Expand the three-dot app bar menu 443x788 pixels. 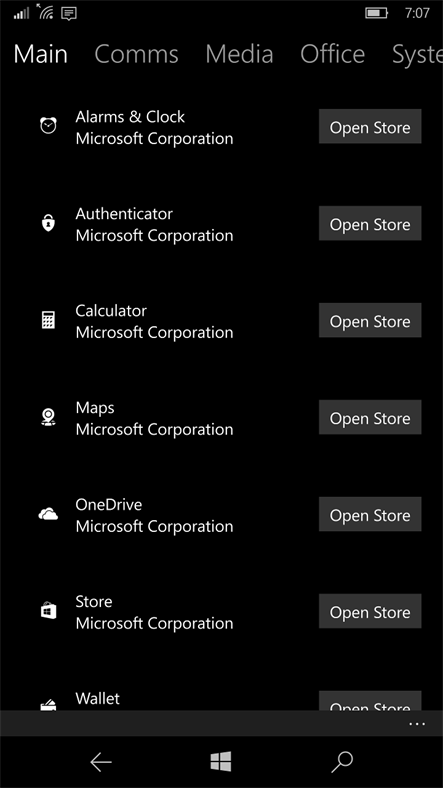click(417, 724)
